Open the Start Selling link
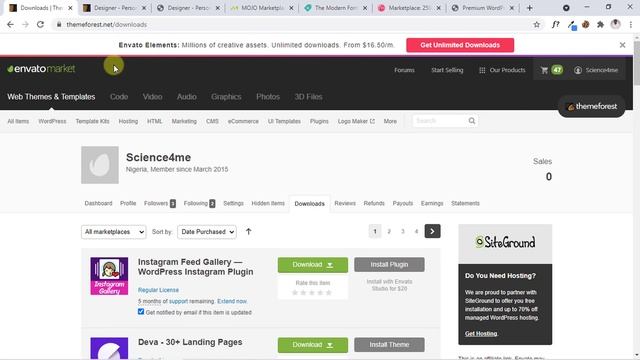Image resolution: width=640 pixels, height=360 pixels. point(447,70)
